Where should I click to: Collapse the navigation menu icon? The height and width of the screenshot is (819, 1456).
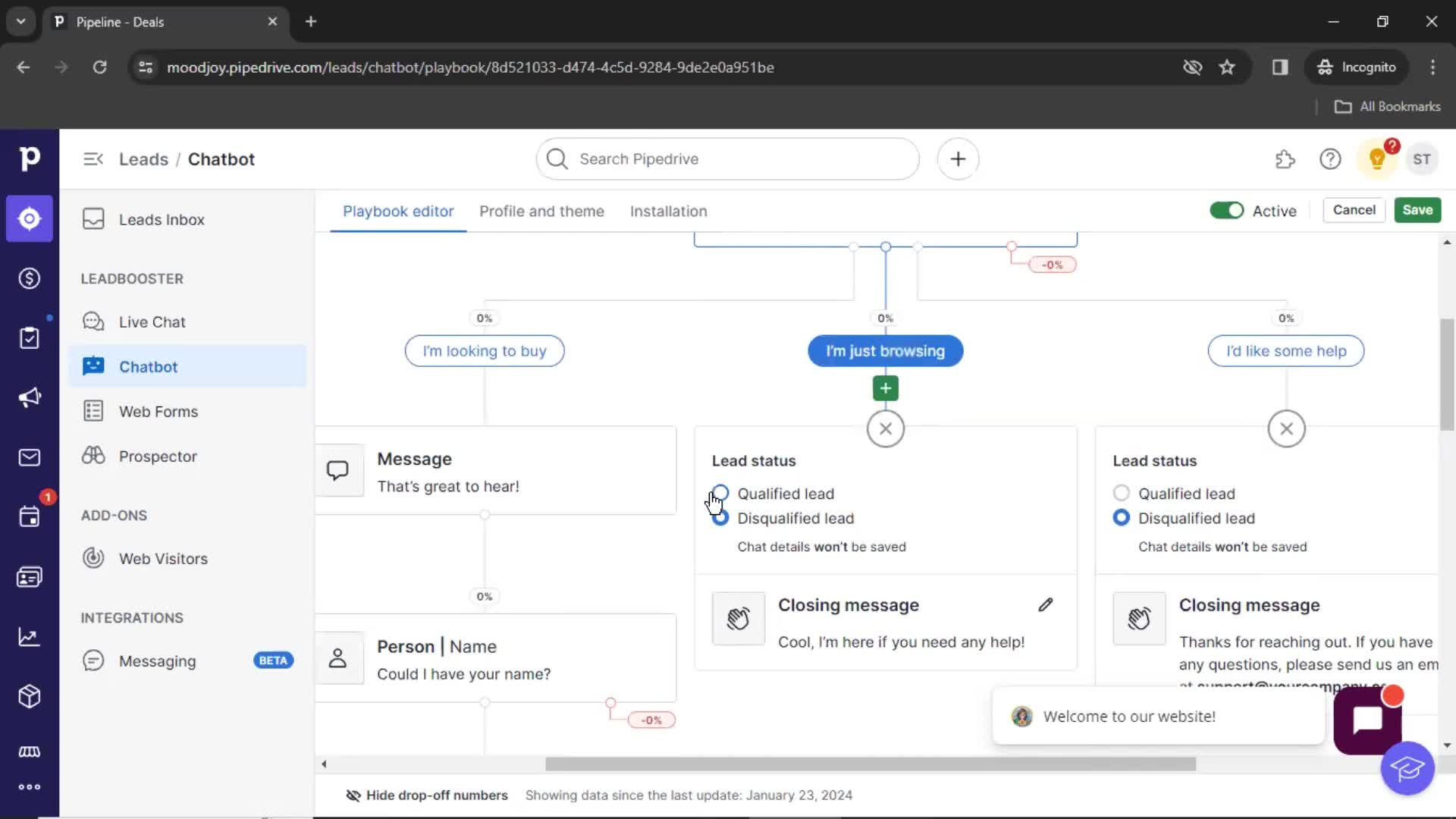click(x=93, y=159)
